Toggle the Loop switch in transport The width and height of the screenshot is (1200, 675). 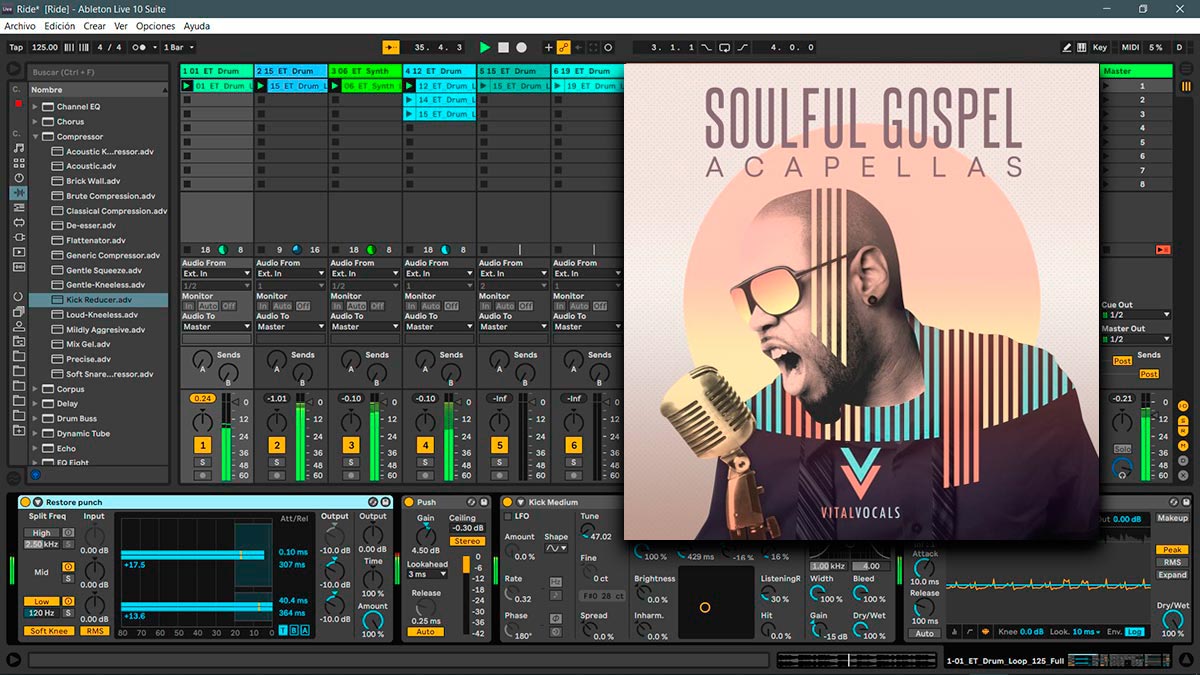coord(725,47)
